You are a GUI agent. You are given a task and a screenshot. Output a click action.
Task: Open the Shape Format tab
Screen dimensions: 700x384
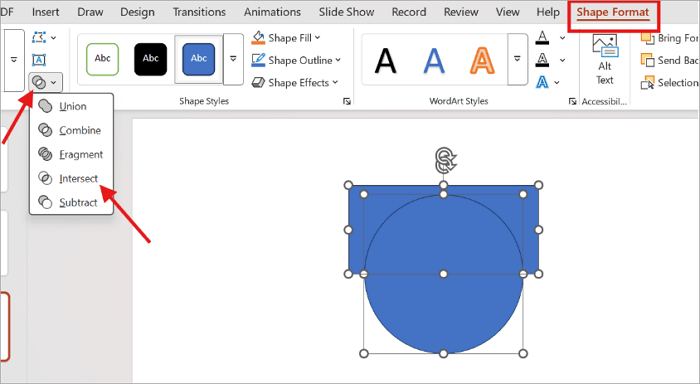(x=612, y=13)
